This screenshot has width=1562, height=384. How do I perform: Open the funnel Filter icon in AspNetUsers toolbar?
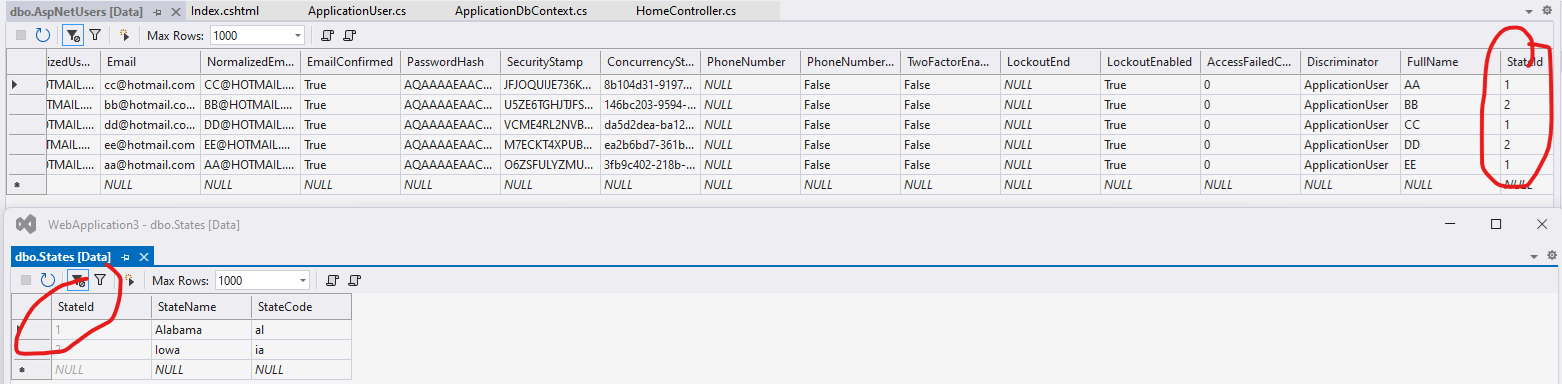pos(95,35)
